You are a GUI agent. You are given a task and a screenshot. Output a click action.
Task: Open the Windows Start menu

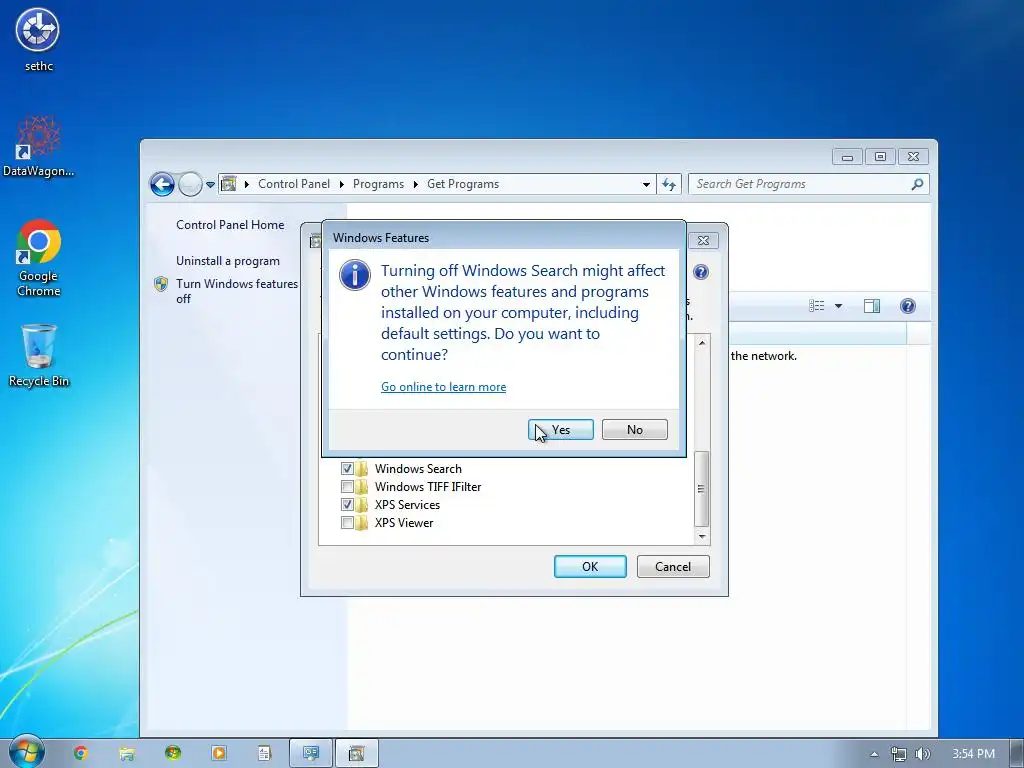click(26, 752)
